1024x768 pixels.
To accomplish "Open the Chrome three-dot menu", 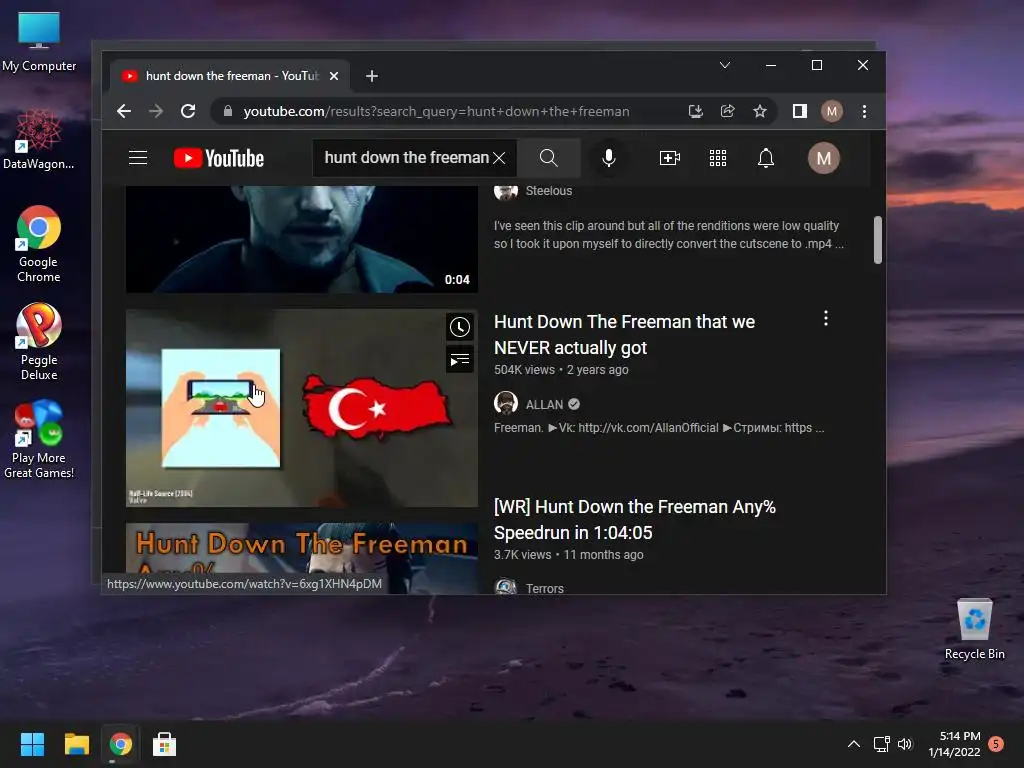I will click(x=864, y=112).
